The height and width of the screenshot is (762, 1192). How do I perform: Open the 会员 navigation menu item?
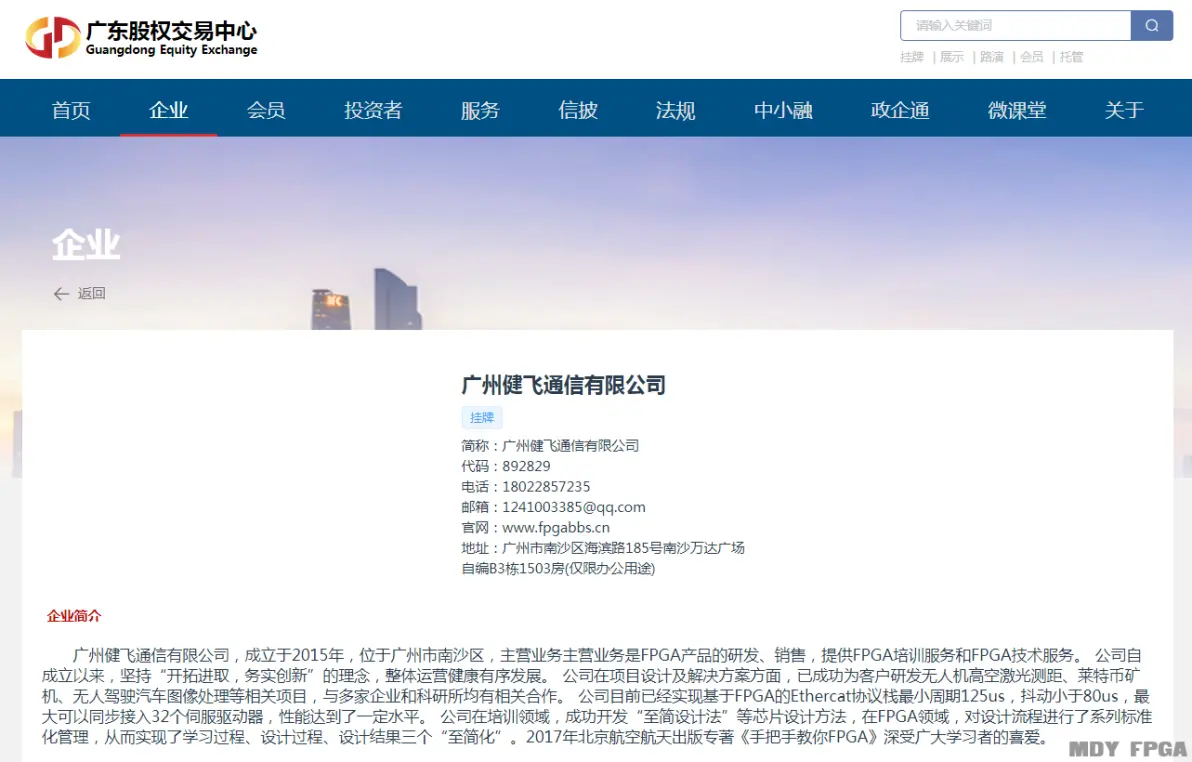tap(266, 110)
